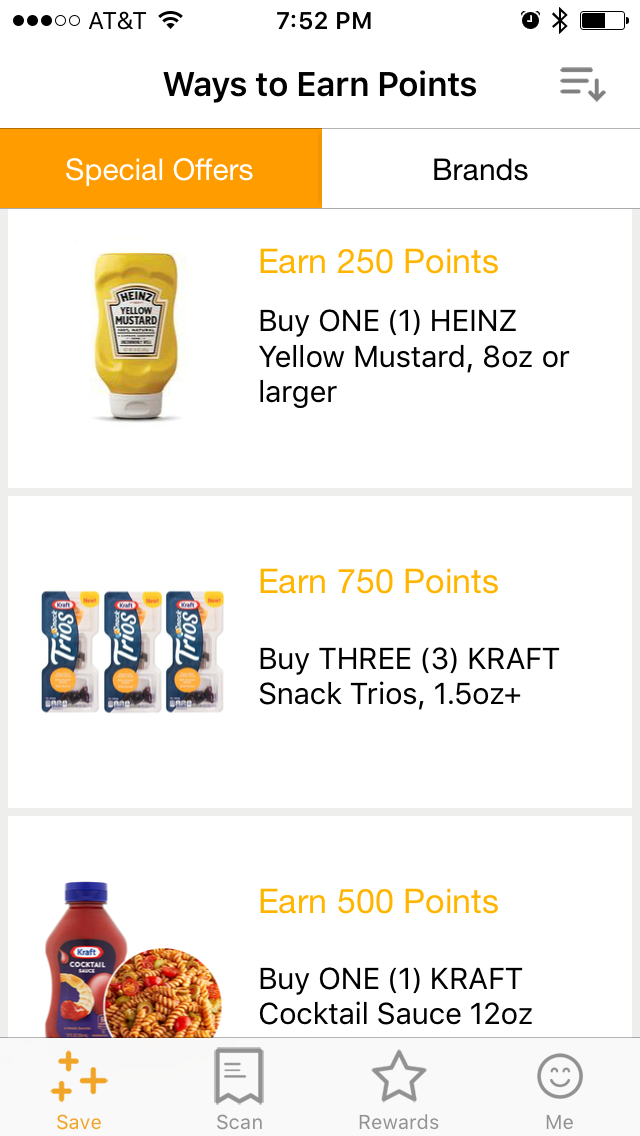Tap the Heinz mustard bottle image
640x1136 pixels.
[135, 335]
